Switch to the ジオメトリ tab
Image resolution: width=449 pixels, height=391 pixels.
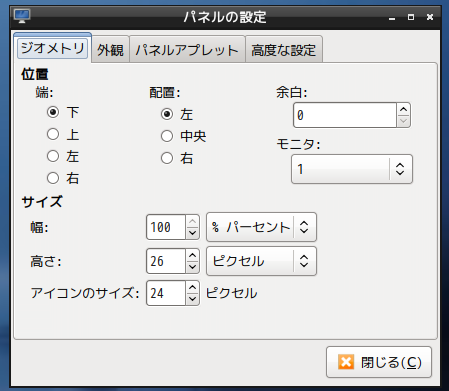pyautogui.click(x=53, y=48)
